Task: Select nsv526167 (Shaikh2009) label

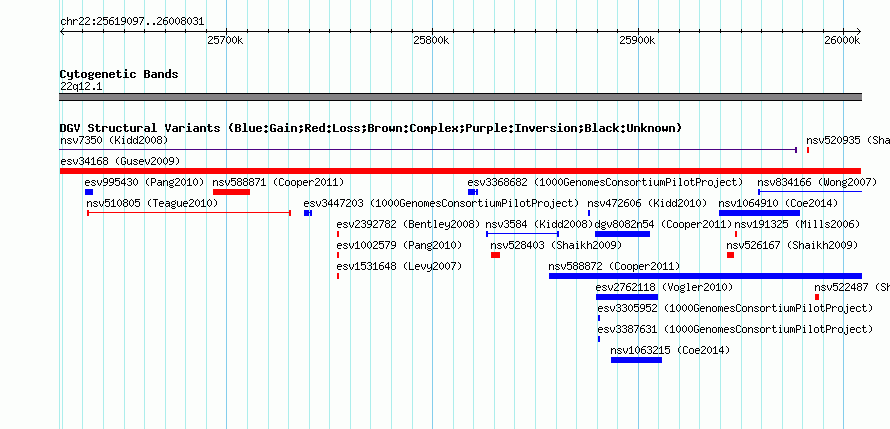Action: click(792, 245)
